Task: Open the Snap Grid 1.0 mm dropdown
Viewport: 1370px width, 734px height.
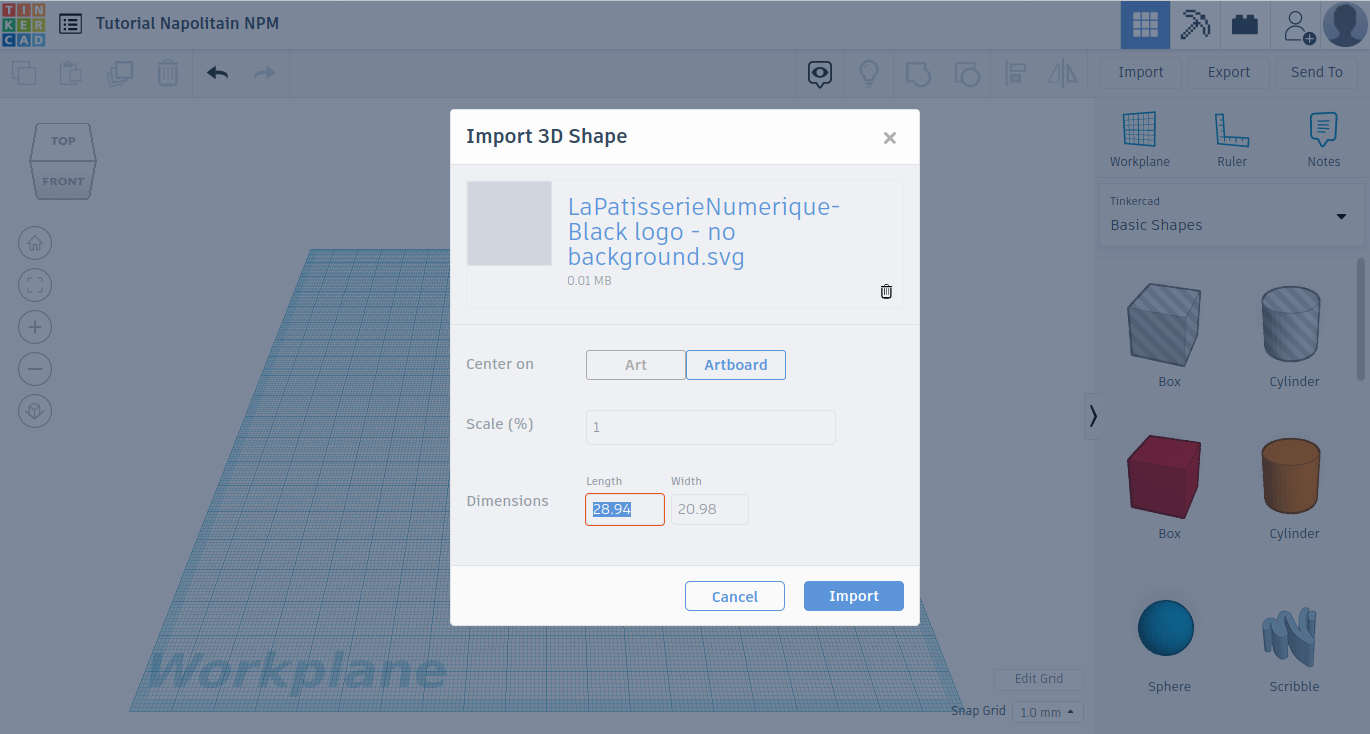Action: [x=1048, y=712]
